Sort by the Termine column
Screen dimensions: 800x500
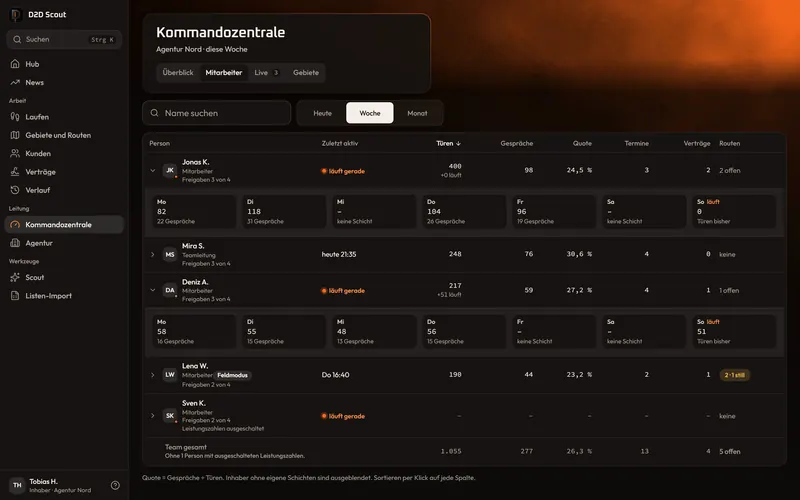coord(637,143)
